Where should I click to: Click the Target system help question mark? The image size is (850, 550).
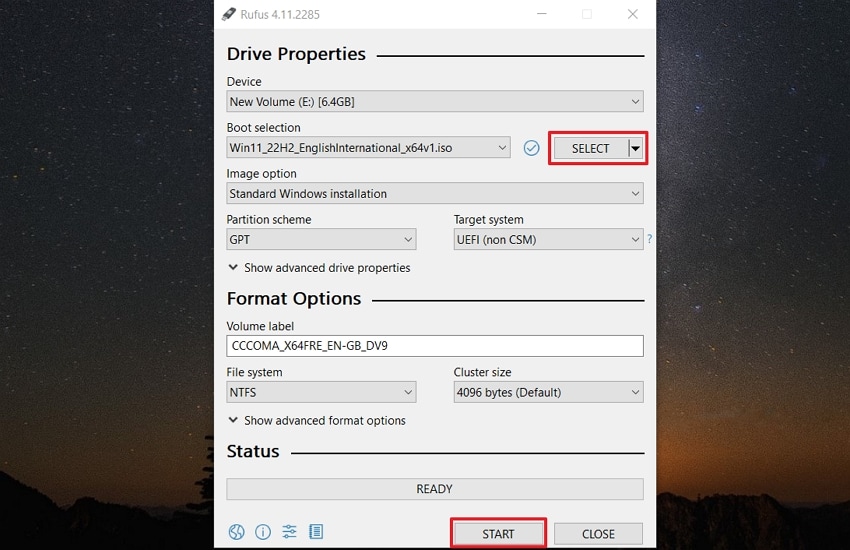click(649, 239)
